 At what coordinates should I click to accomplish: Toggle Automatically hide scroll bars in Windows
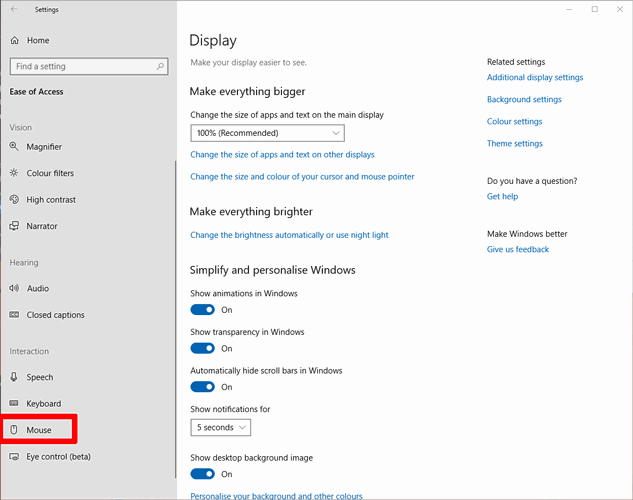pyautogui.click(x=202, y=387)
